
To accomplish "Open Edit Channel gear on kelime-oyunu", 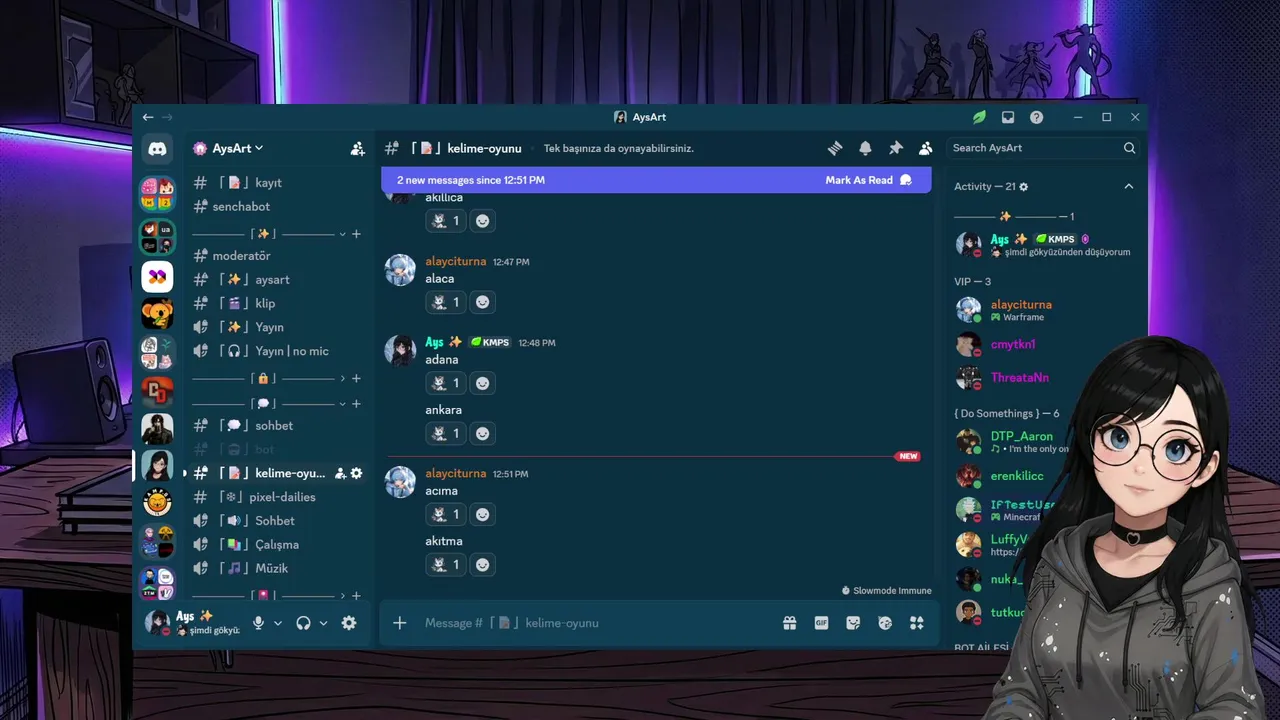I will (357, 473).
